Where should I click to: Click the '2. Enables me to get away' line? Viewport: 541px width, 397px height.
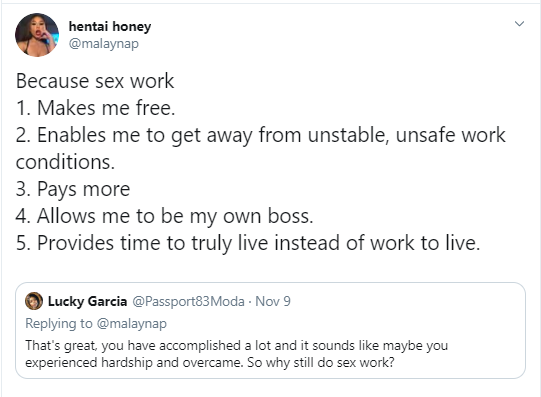tap(260, 135)
